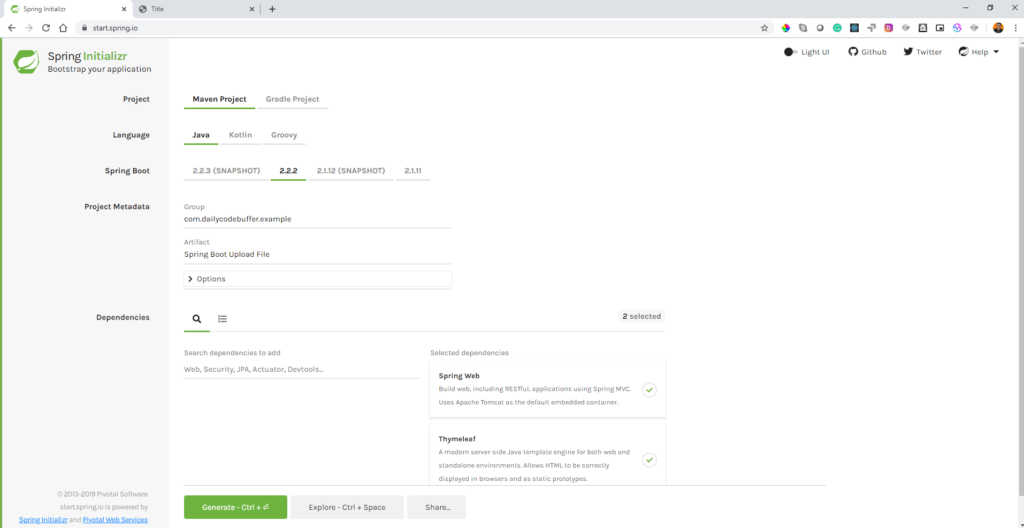Open the Github link
Viewport: 1024px width, 528px height.
pyautogui.click(x=867, y=52)
